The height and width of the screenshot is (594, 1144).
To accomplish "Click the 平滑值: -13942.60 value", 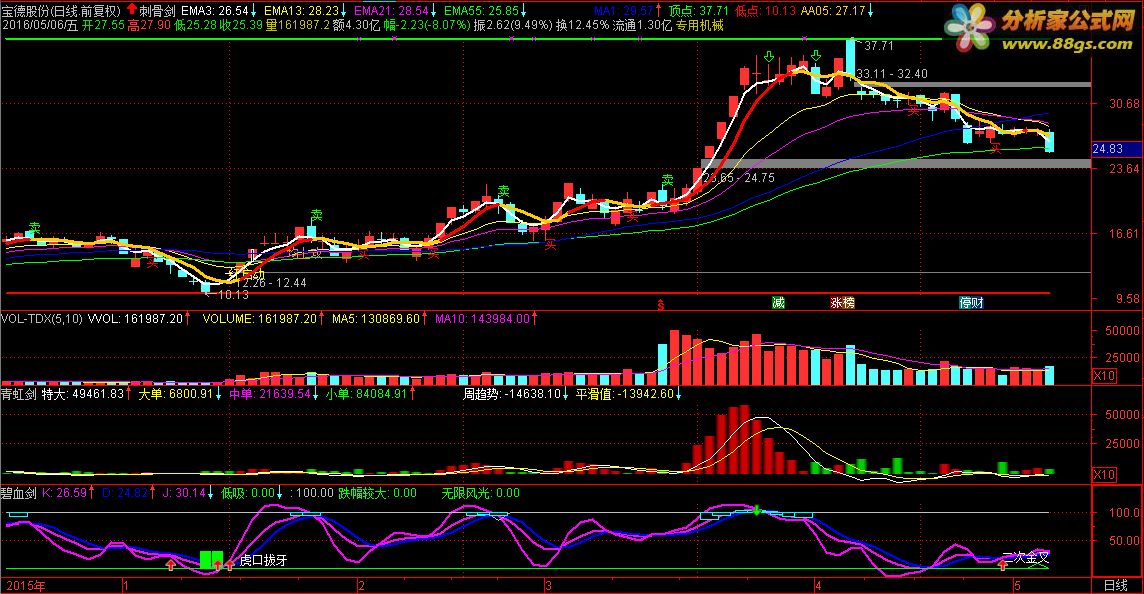I will point(625,394).
